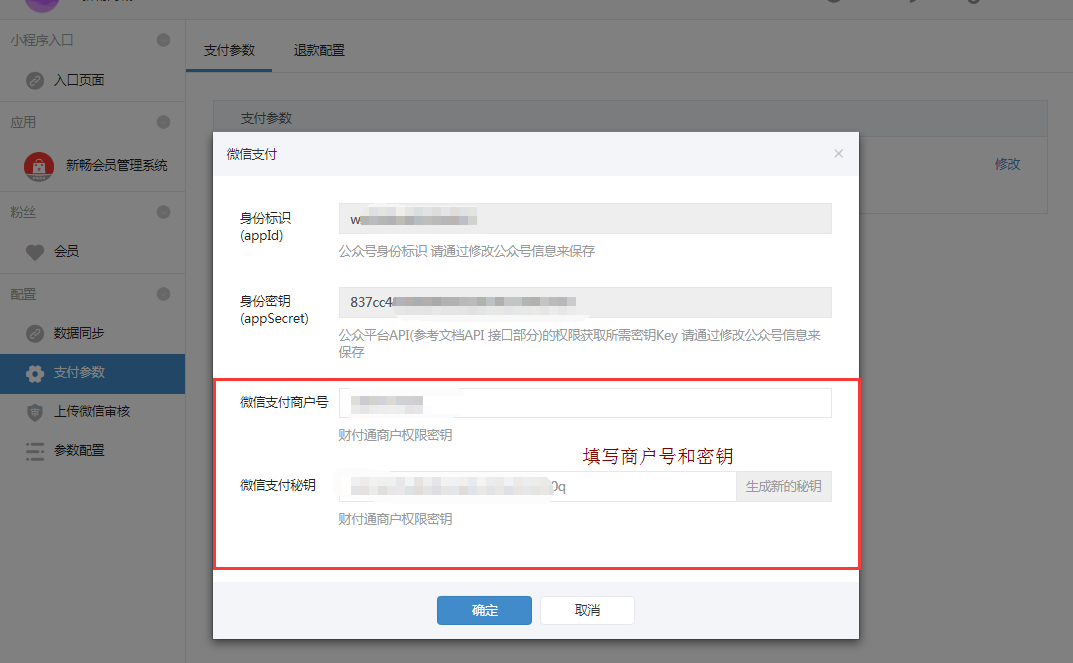The width and height of the screenshot is (1073, 663).
Task: Close the 微信支付 dialog
Action: coord(838,153)
